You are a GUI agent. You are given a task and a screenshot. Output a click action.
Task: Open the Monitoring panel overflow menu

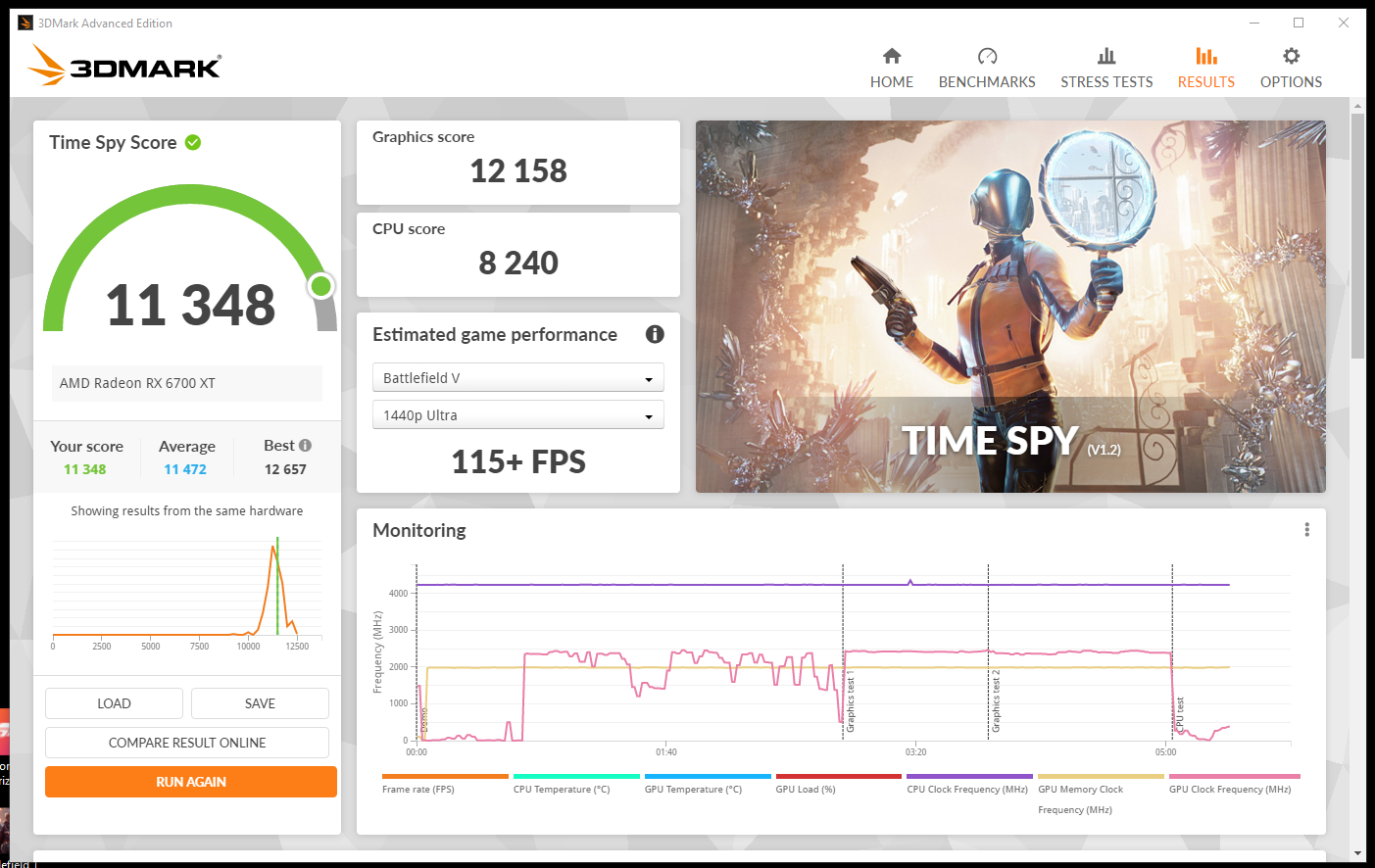pyautogui.click(x=1306, y=529)
